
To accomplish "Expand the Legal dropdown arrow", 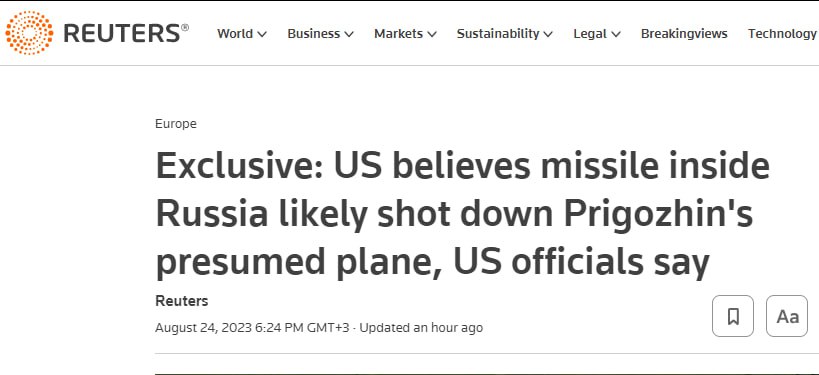I will (616, 34).
